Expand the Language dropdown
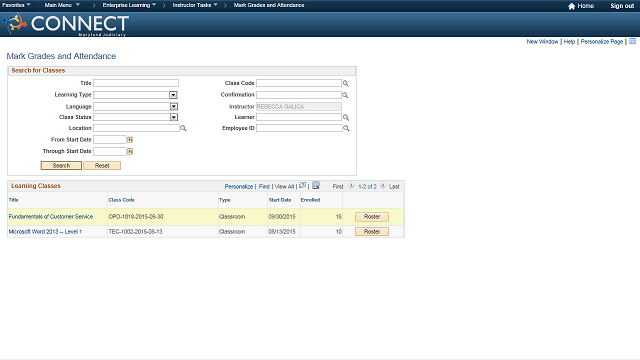 (x=173, y=107)
